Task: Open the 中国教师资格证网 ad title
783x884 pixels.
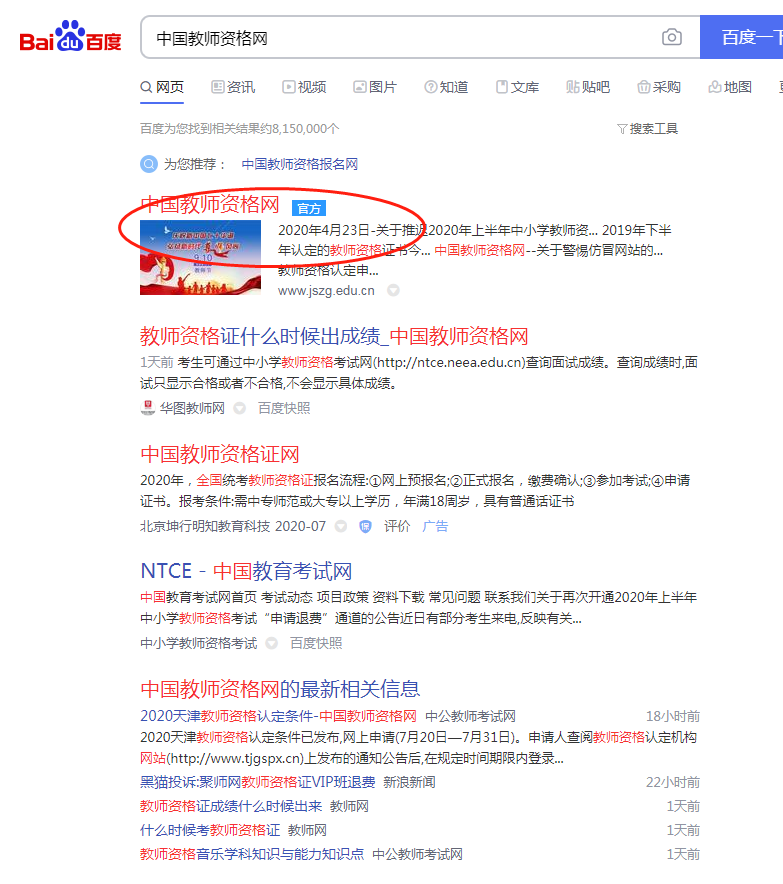Action: (220, 454)
